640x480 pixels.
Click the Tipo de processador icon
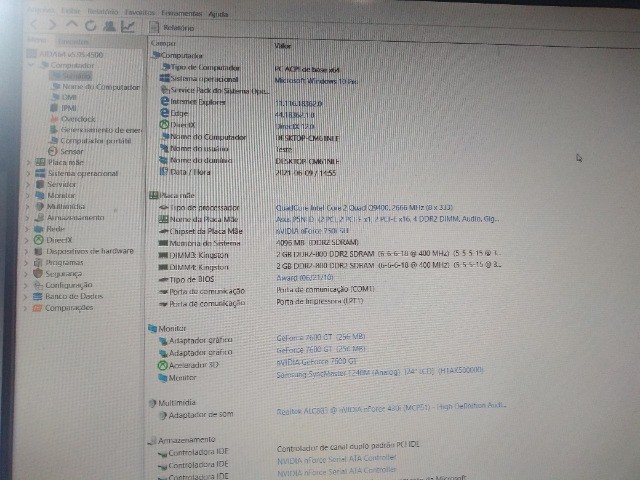[x=163, y=208]
